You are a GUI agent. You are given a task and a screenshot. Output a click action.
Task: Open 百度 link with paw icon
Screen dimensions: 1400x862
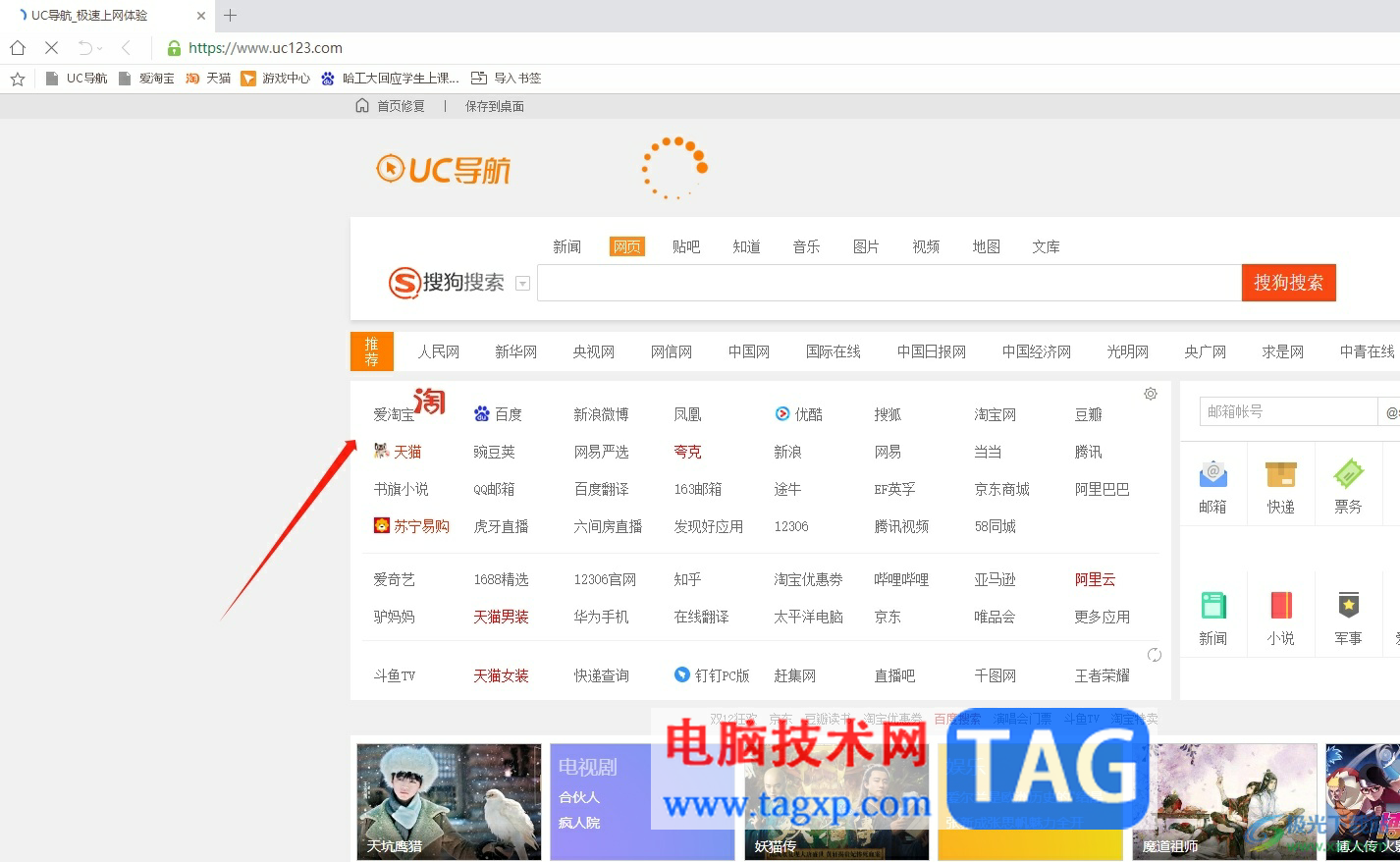pos(498,414)
